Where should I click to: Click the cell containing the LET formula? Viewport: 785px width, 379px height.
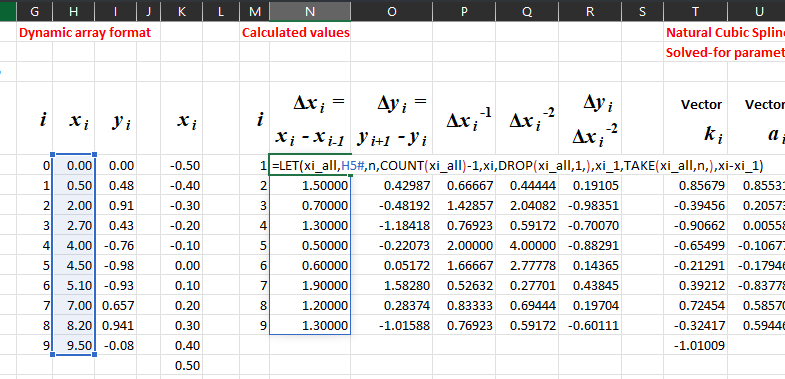click(310, 166)
